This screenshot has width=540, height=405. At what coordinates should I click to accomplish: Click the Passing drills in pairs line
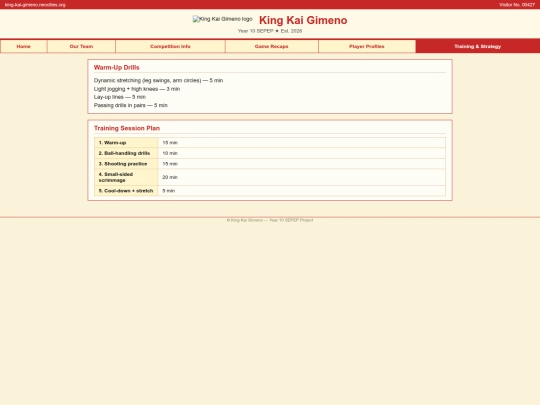(131, 105)
